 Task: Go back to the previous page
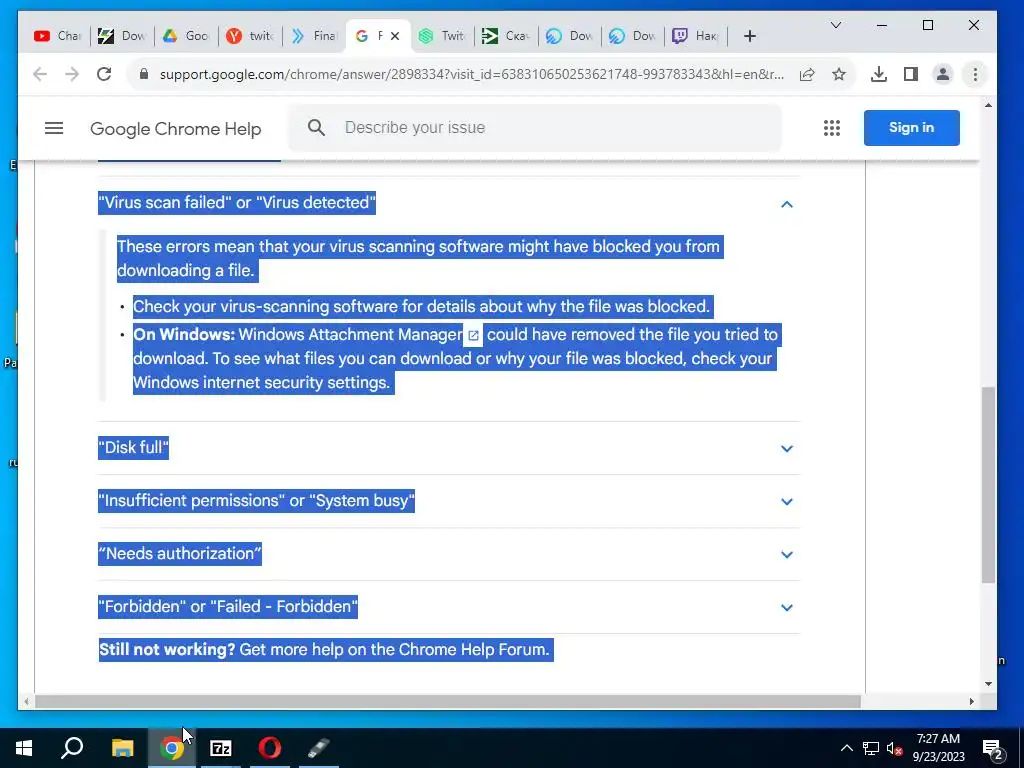40,74
